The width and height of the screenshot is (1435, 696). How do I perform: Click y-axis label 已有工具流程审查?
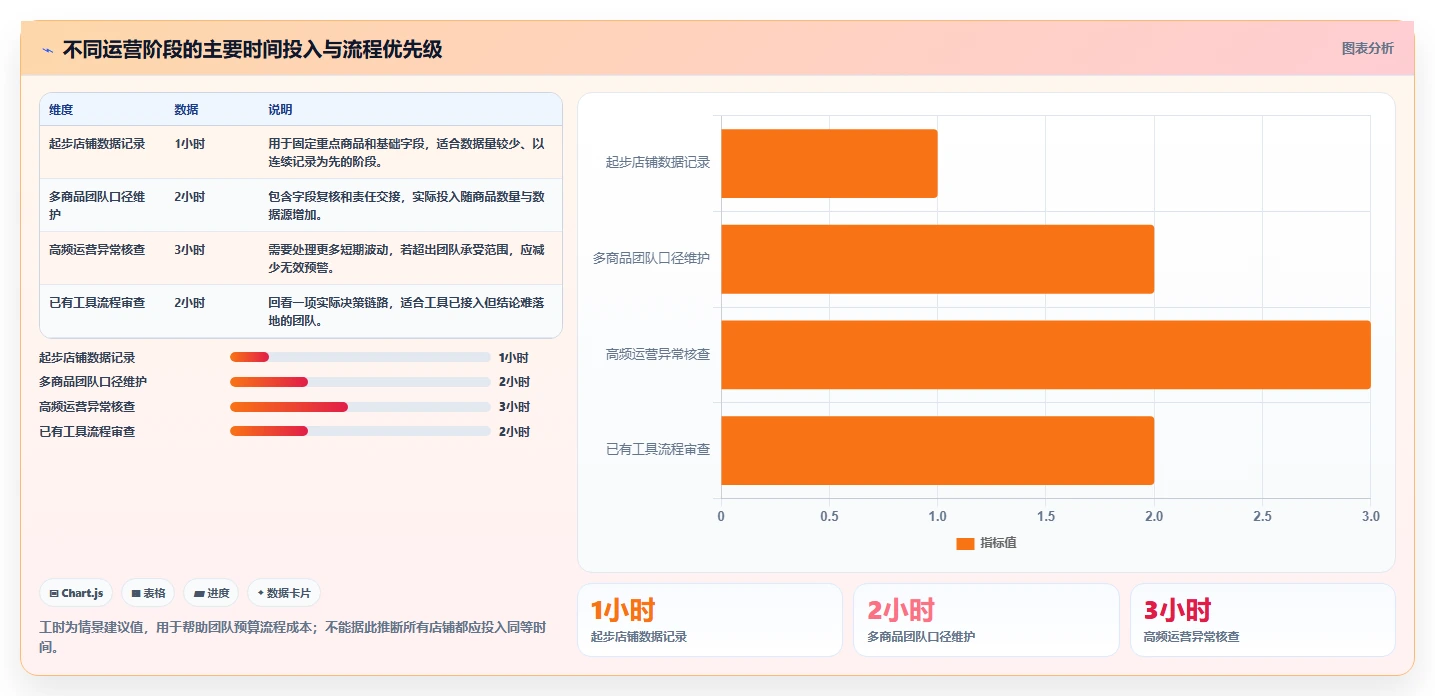[658, 450]
